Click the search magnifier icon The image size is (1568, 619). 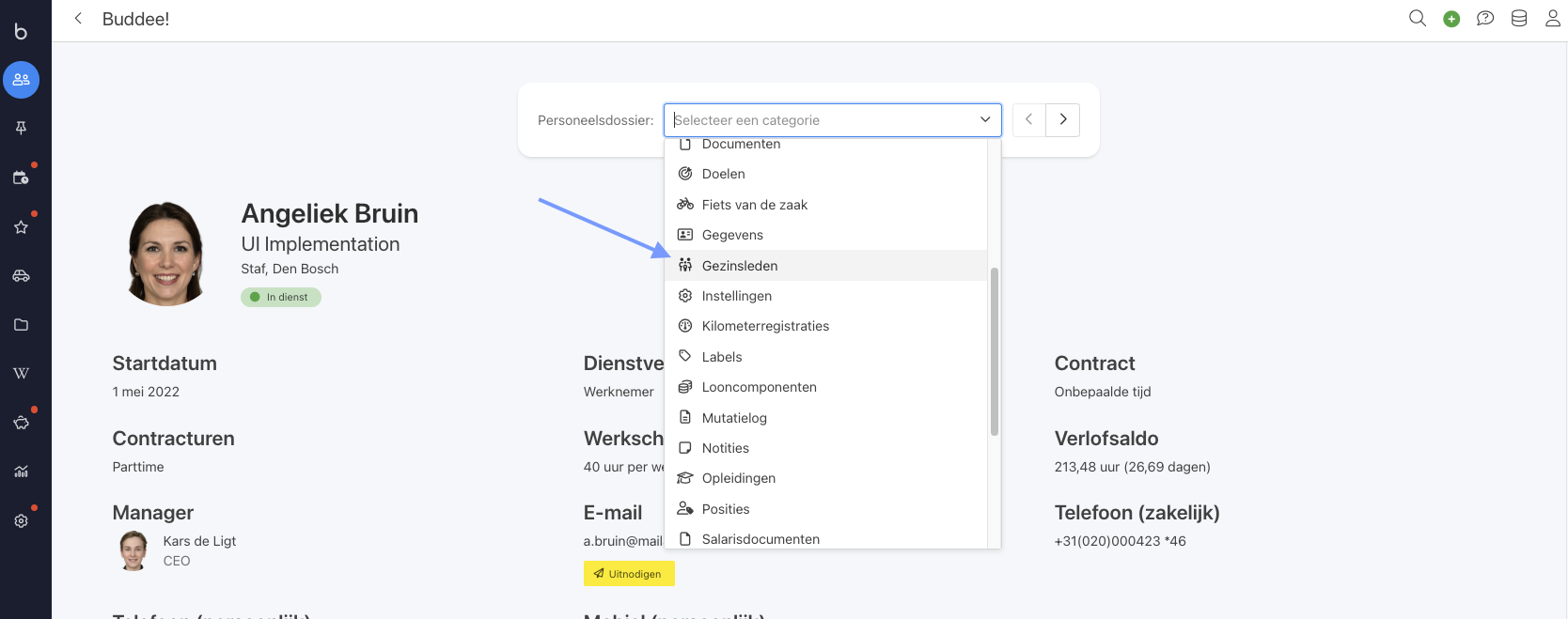tap(1418, 19)
